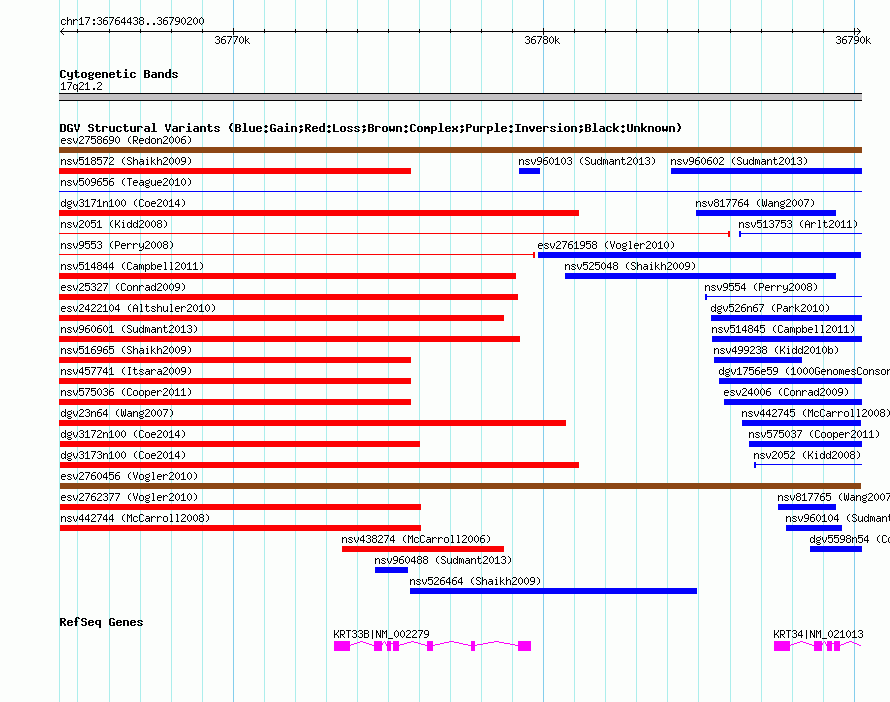Select the nsv518572 (Shaikh2009) red loss bar
The width and height of the screenshot is (890, 702).
[x=235, y=171]
